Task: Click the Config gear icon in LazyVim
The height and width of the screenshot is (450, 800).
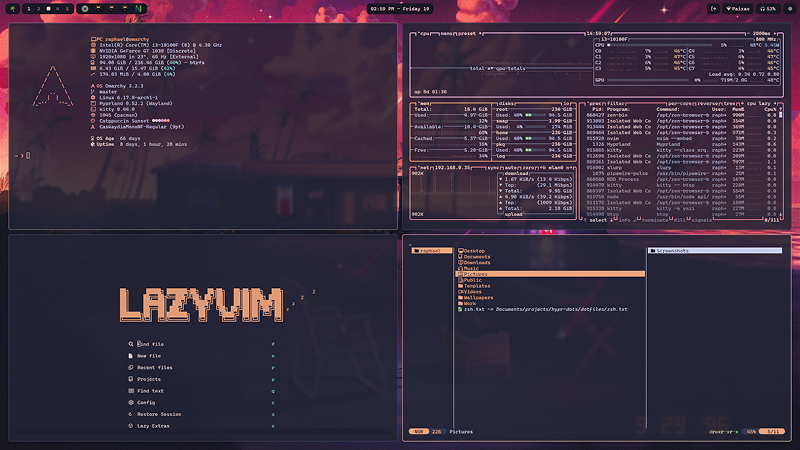Action: 131,403
